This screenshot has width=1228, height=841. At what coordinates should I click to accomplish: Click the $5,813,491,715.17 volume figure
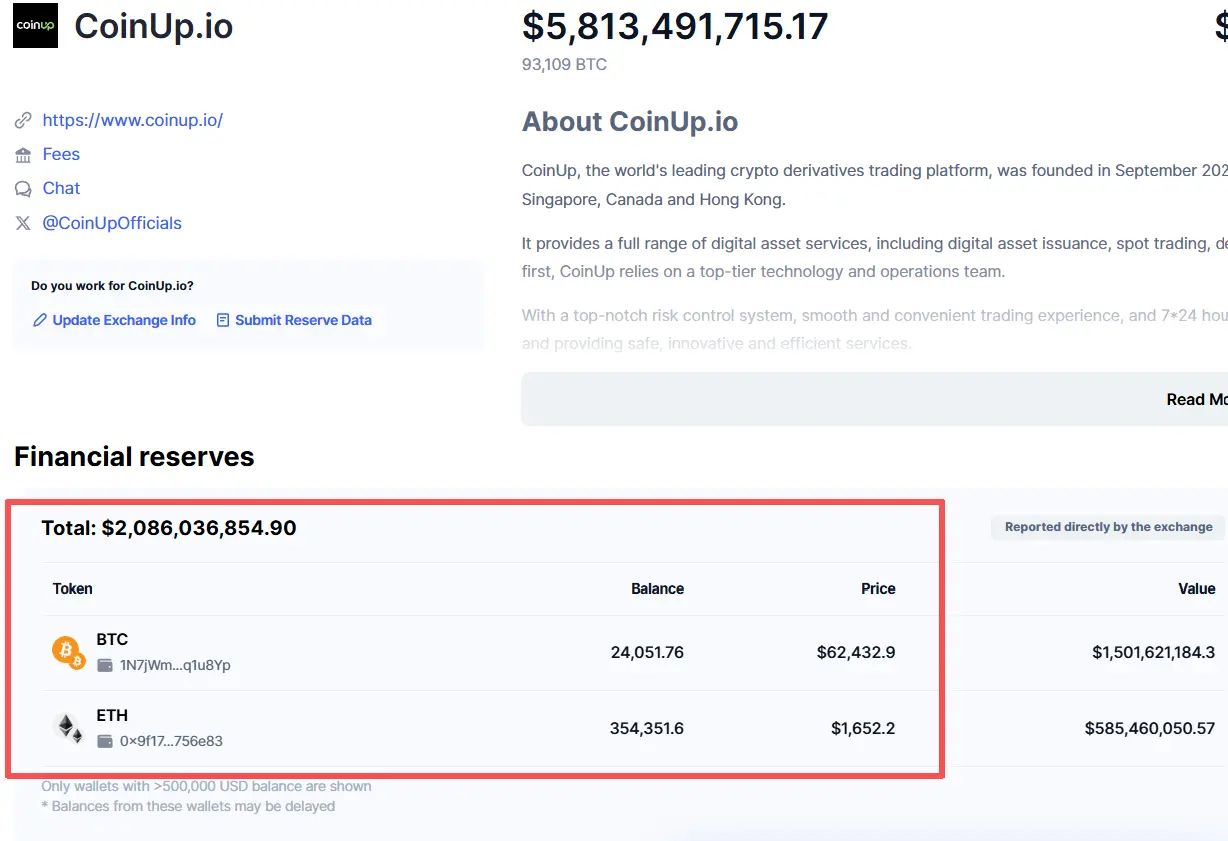tap(675, 26)
